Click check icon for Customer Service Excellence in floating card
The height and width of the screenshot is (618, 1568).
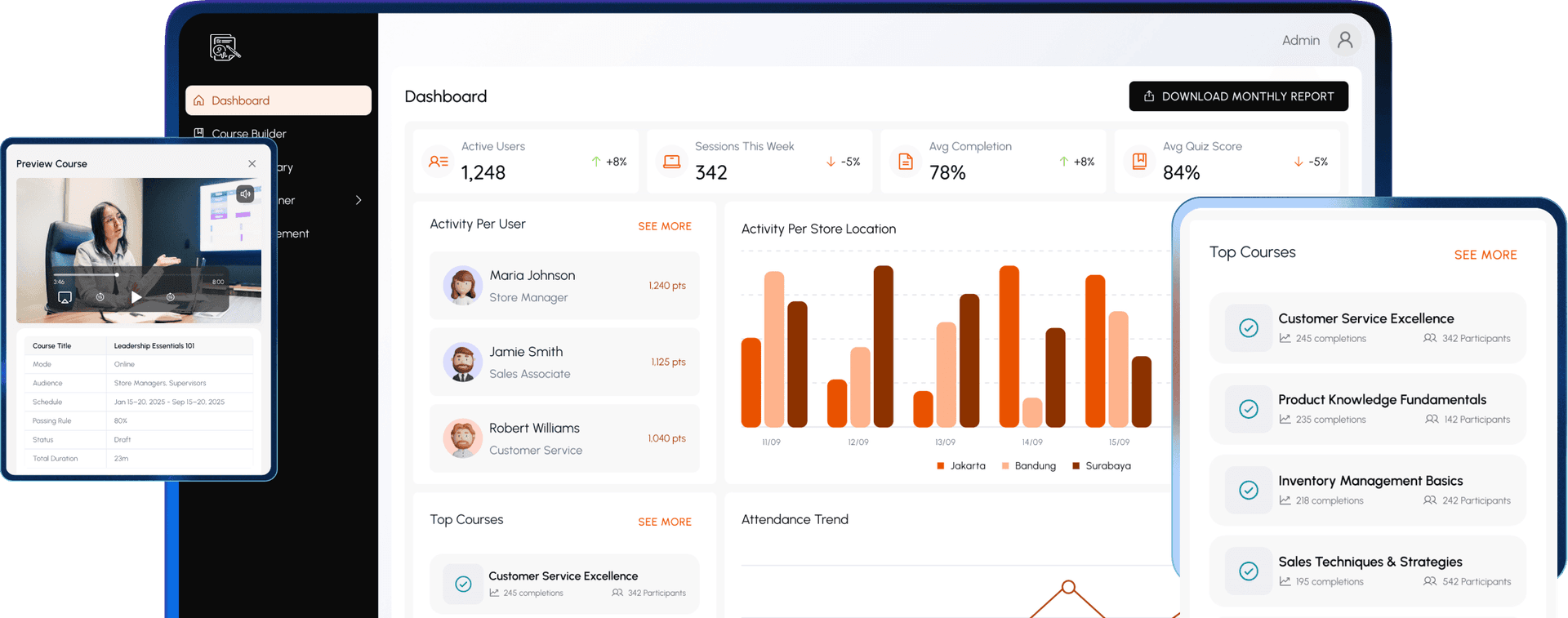(x=1249, y=328)
